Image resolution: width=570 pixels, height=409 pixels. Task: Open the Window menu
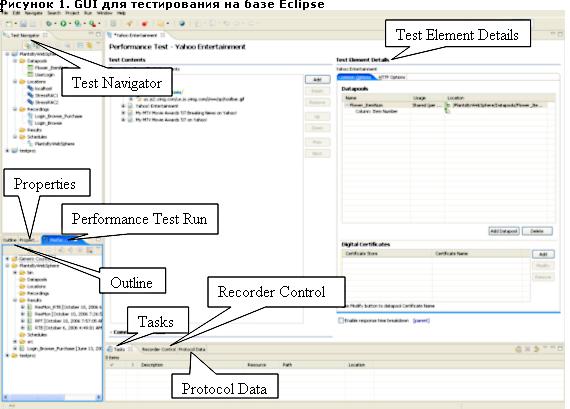coord(104,13)
